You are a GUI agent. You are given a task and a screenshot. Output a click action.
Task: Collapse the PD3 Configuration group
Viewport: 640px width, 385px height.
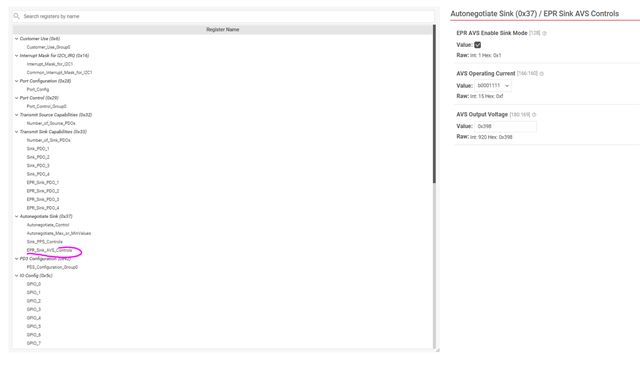point(17,259)
